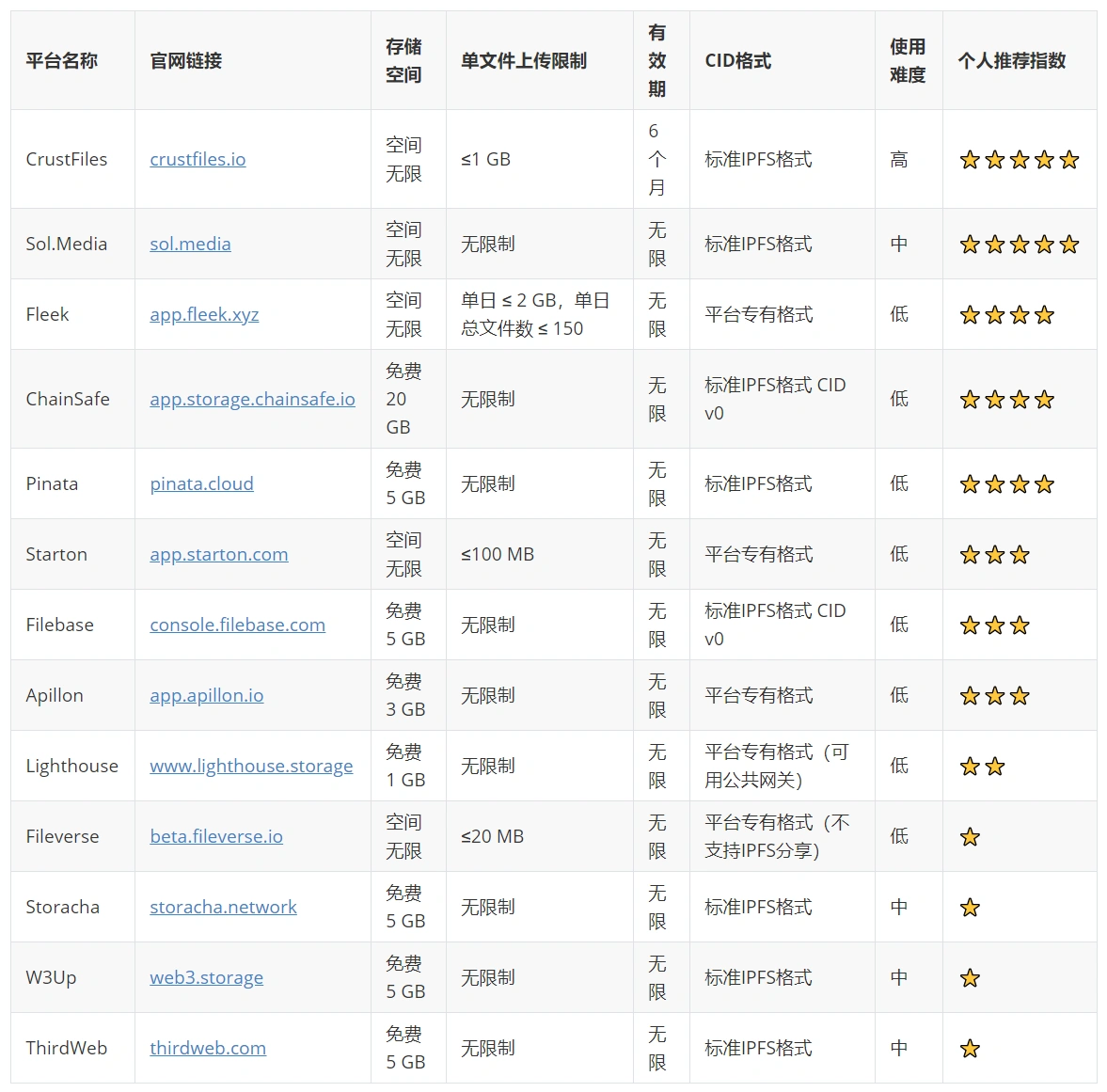The height and width of the screenshot is (1092, 1107).
Task: Open the sol.media link
Action: (x=190, y=245)
